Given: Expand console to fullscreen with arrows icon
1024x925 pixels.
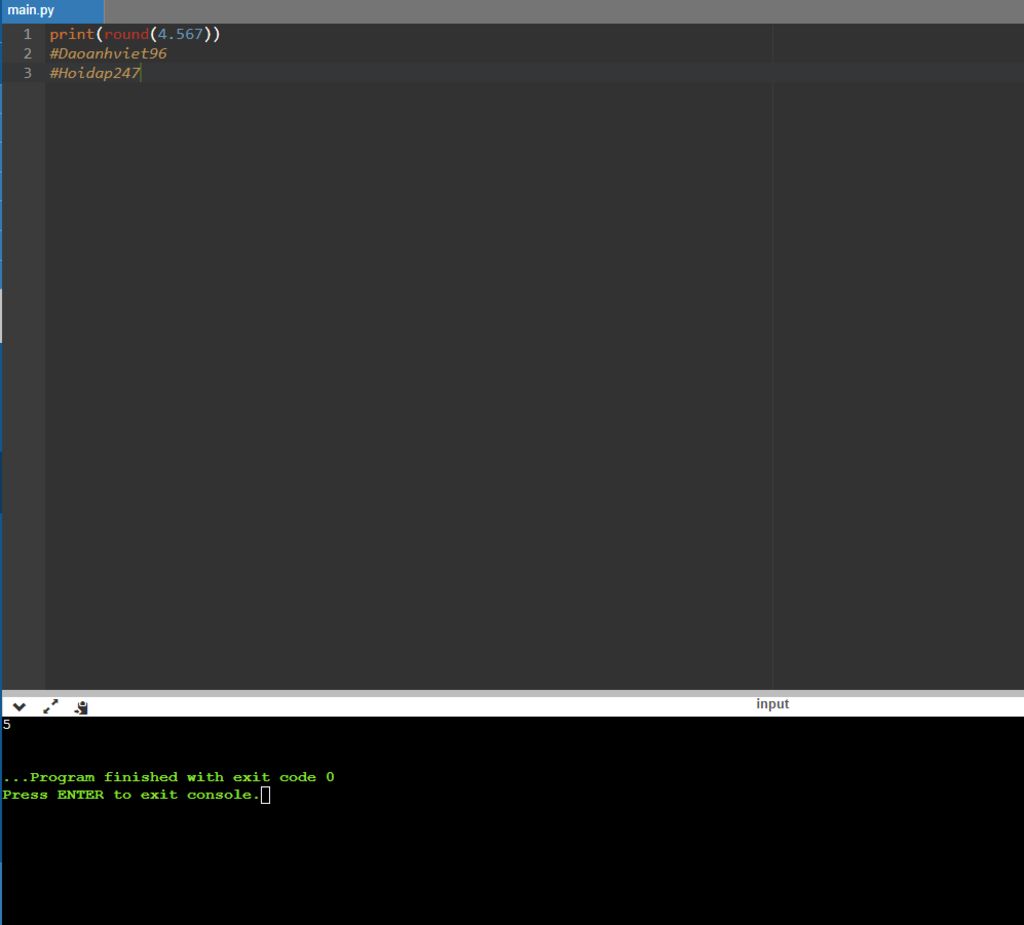Looking at the screenshot, I should click(x=51, y=707).
